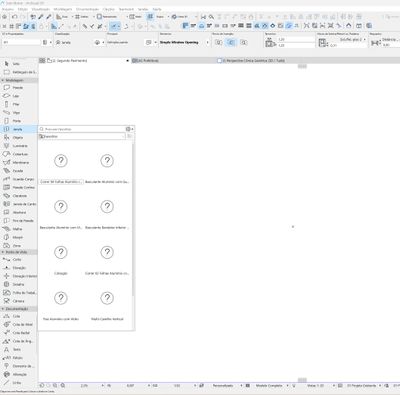This screenshot has height=395, width=400.
Task: Open the Documentação menu
Action: (87, 9)
